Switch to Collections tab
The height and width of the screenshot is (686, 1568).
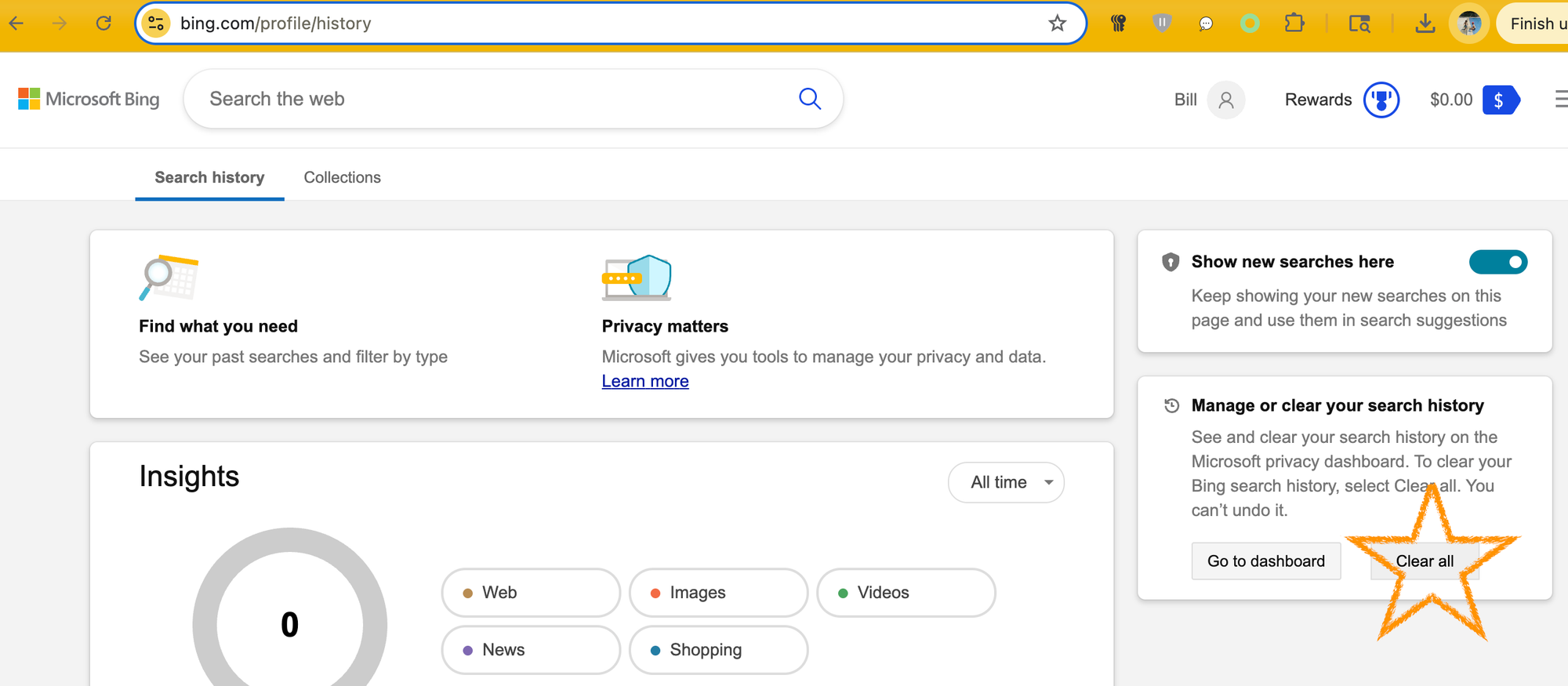point(343,177)
